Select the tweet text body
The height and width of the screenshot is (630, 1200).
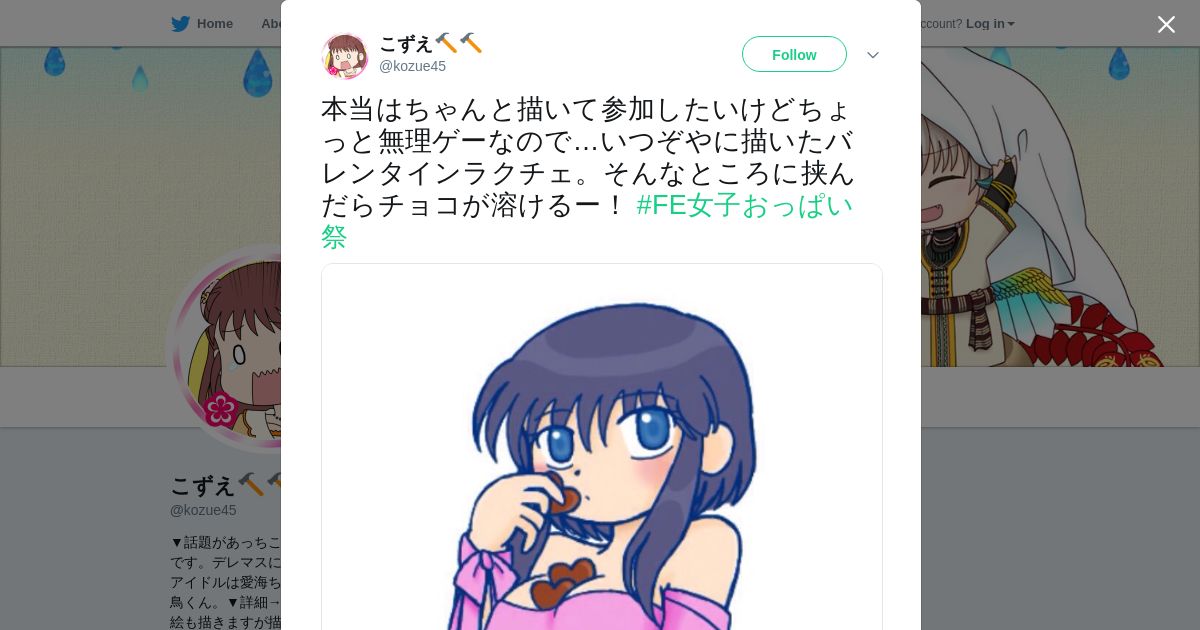pos(587,172)
